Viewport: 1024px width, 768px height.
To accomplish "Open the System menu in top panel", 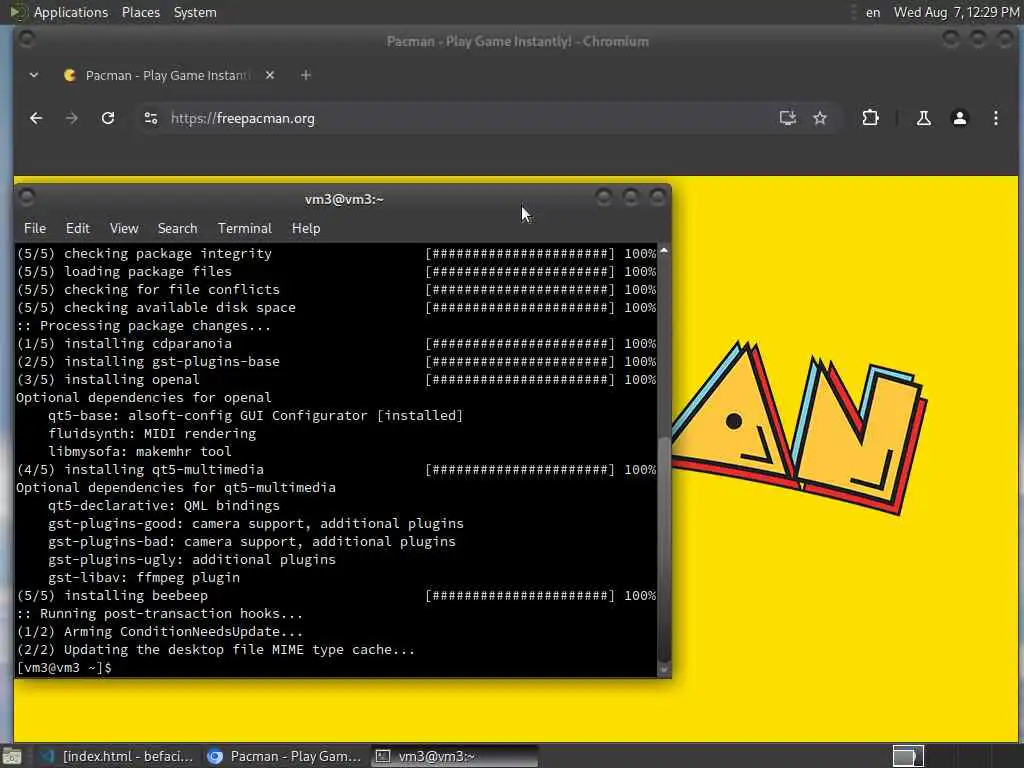I will click(x=195, y=12).
